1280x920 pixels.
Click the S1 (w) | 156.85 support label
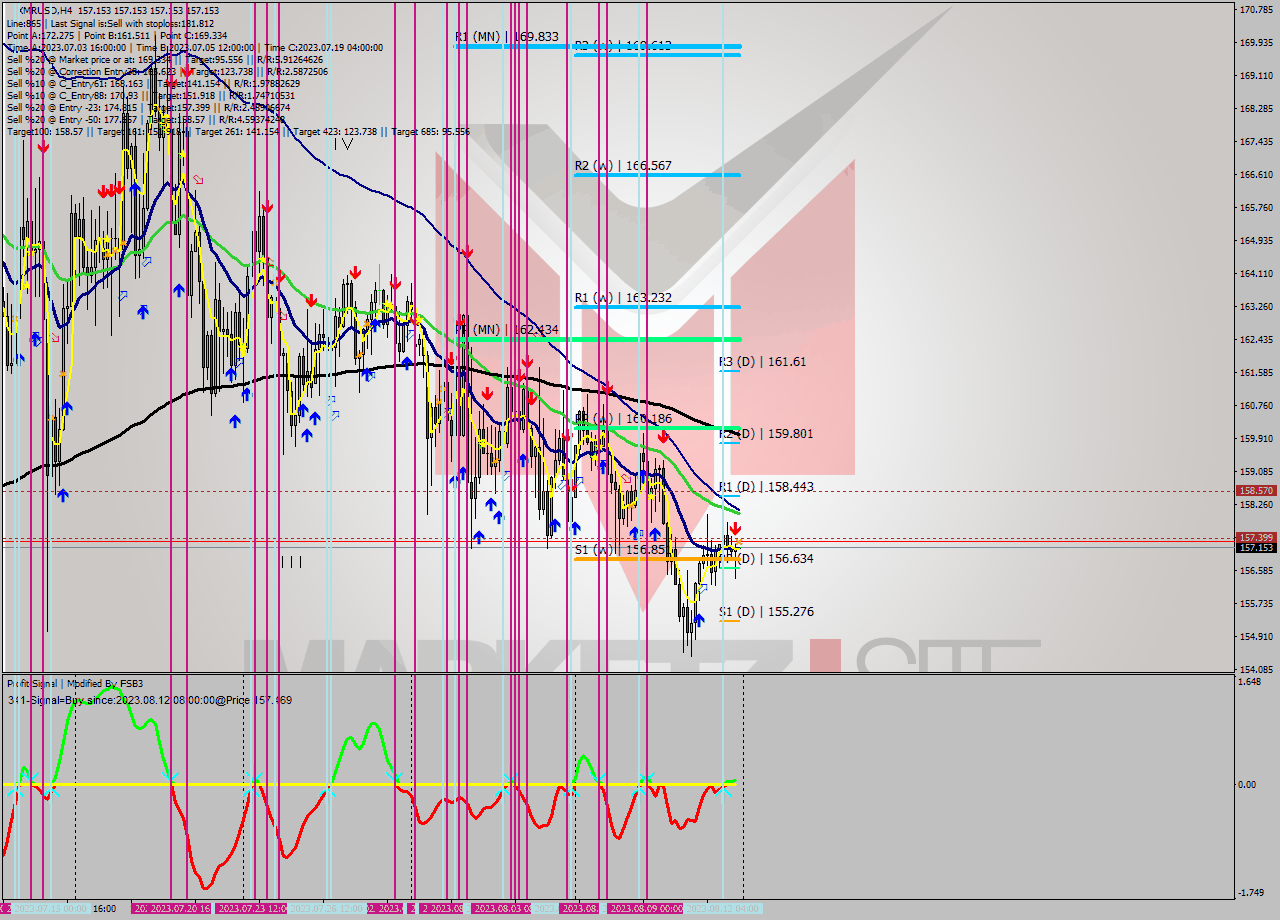[620, 549]
